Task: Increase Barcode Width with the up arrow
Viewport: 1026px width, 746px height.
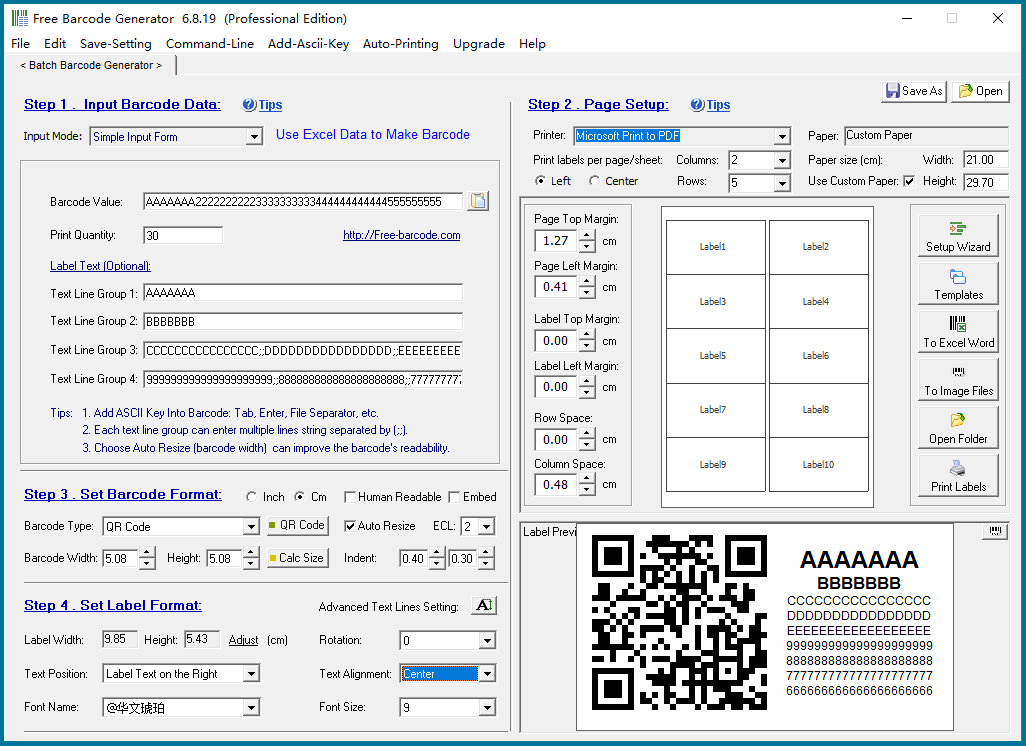Action: (x=147, y=553)
